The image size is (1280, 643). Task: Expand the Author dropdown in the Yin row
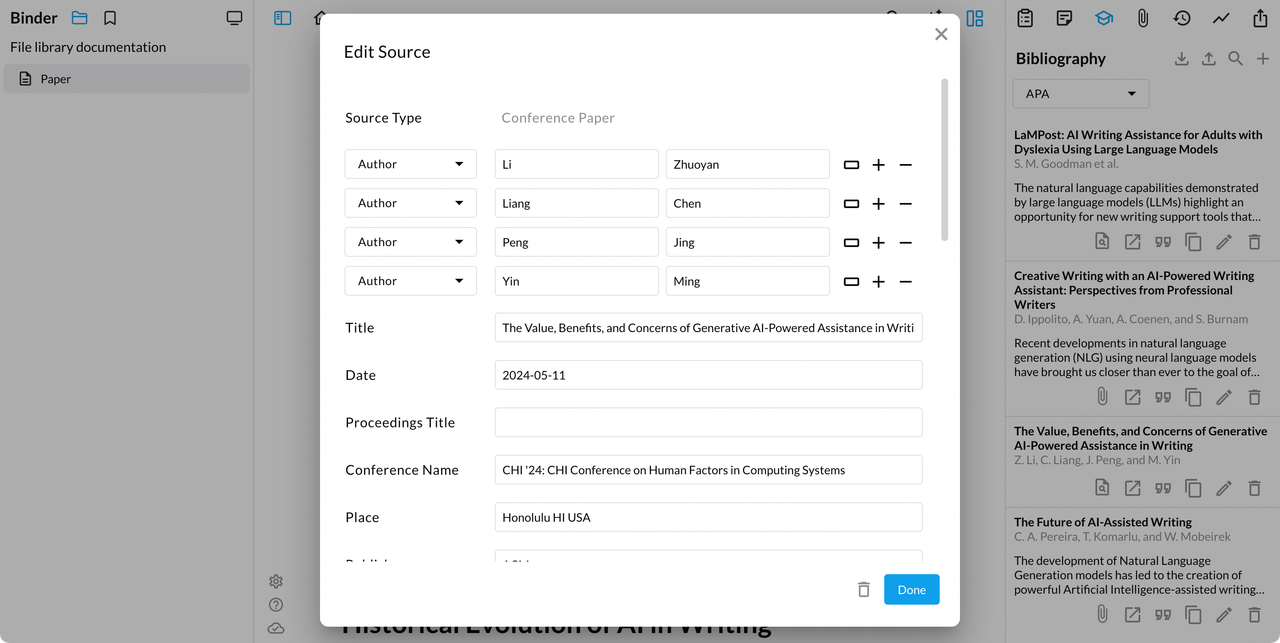pos(410,282)
